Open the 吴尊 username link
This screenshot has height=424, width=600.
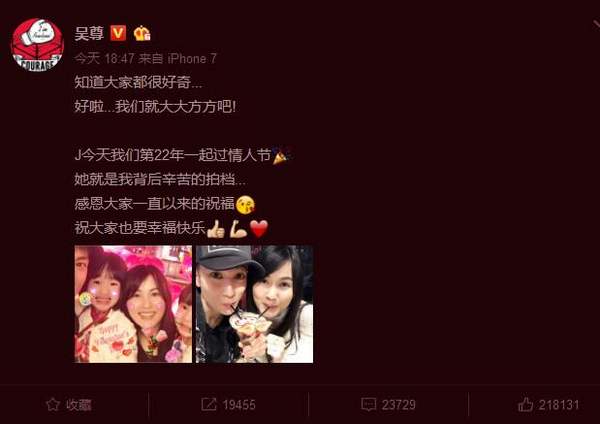[89, 34]
